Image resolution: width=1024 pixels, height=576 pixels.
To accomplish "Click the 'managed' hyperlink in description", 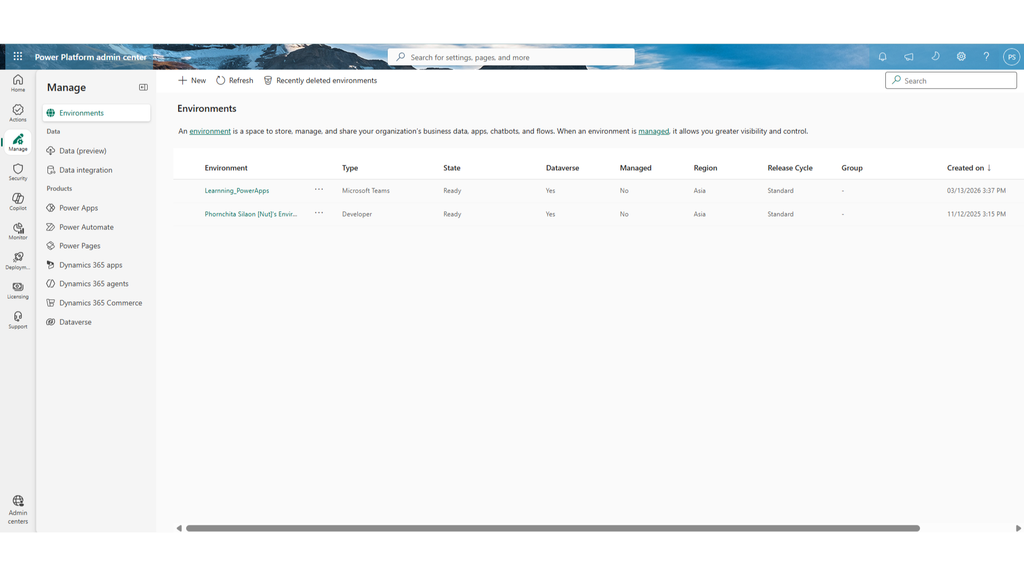I will tap(653, 131).
